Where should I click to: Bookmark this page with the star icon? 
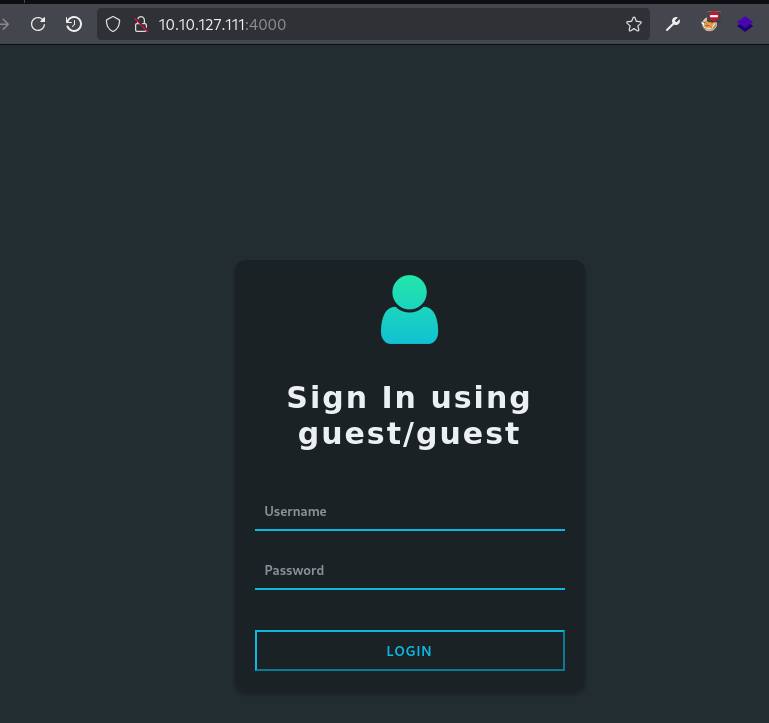pyautogui.click(x=634, y=24)
